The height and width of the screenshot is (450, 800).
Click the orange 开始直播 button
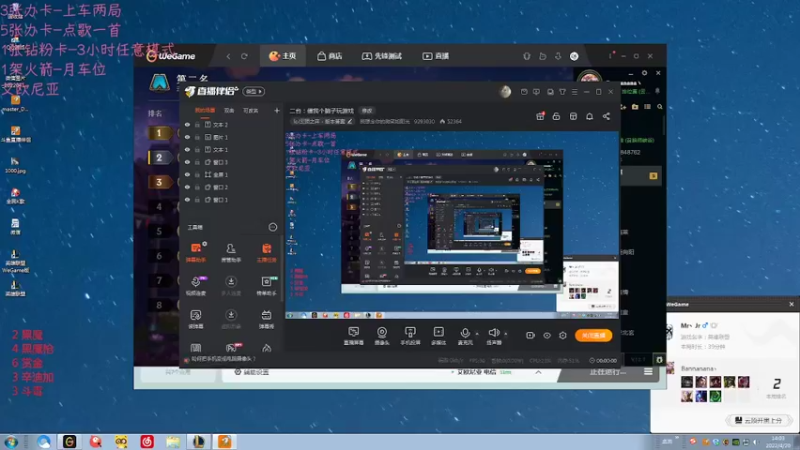[593, 335]
